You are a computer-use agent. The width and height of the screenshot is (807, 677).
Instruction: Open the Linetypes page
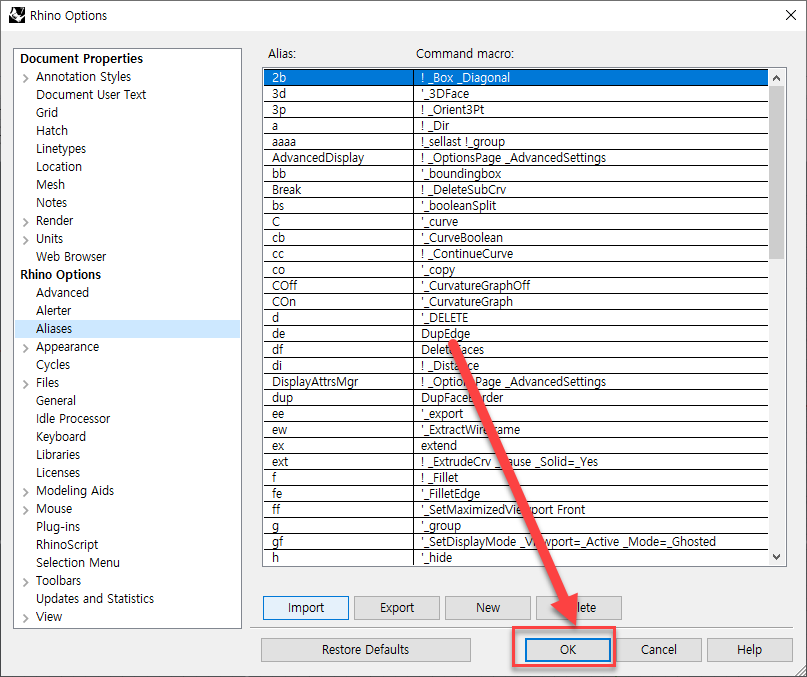coord(61,149)
